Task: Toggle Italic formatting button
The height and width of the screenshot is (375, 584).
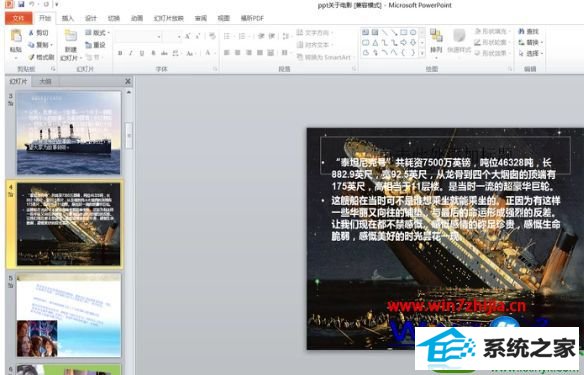Action: [x=131, y=54]
